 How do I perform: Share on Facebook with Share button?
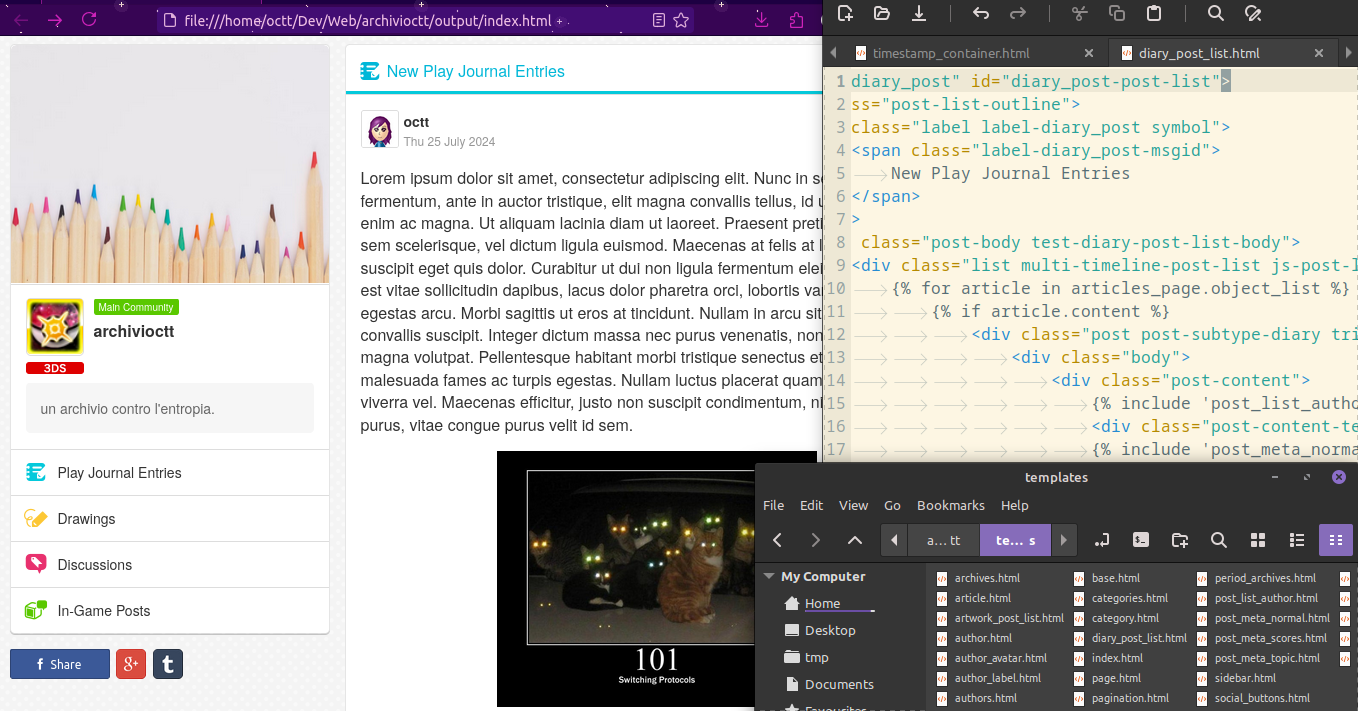click(60, 664)
